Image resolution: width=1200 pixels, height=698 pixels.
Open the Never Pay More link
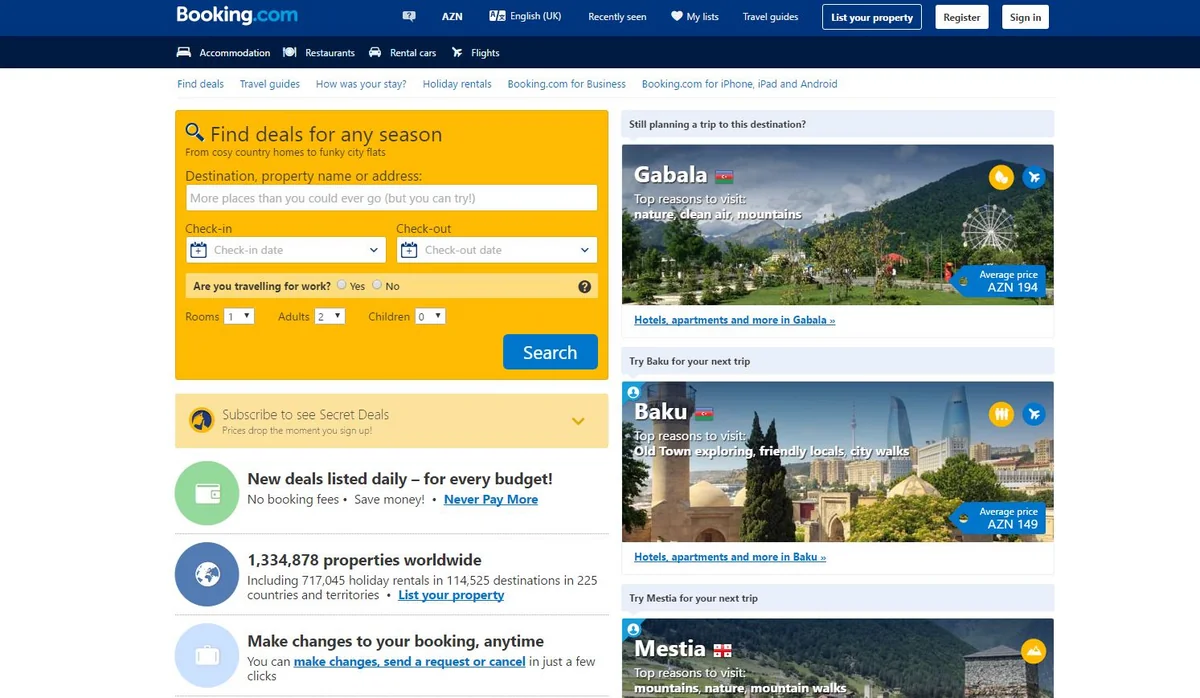point(491,499)
